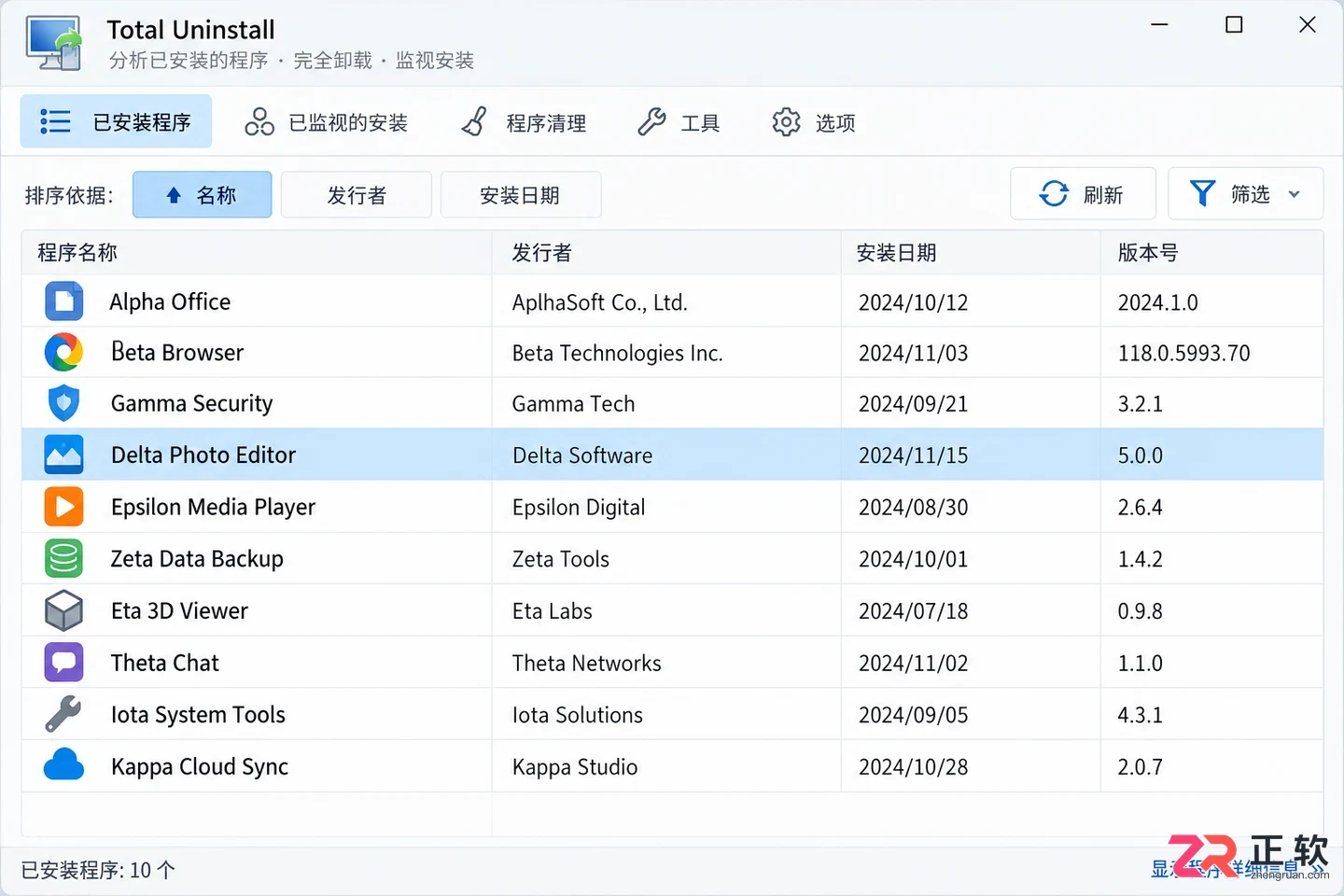
Task: Click the broom icon for 程序清理
Action: 474,121
